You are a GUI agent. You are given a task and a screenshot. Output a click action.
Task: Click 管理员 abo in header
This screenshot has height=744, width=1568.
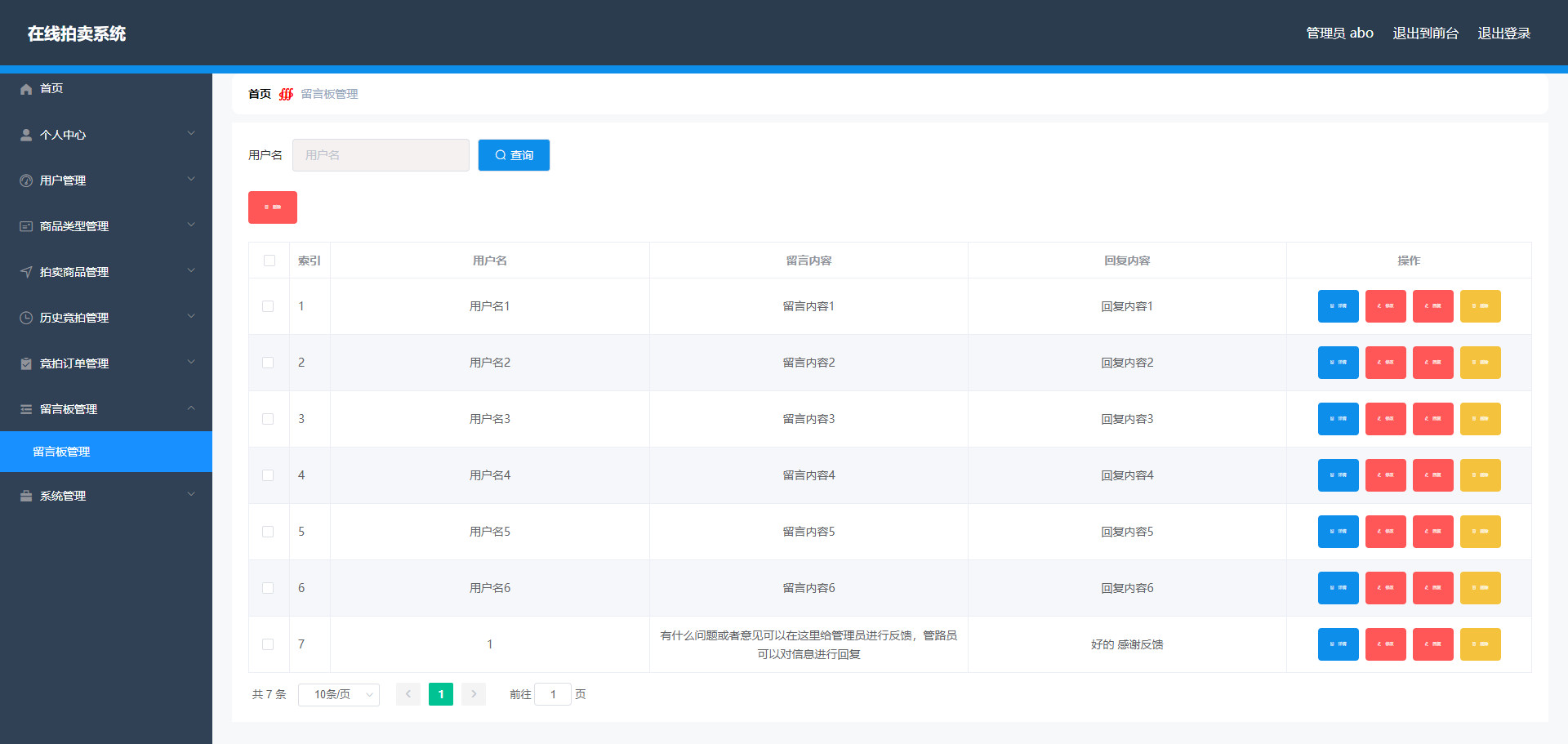click(x=1339, y=33)
